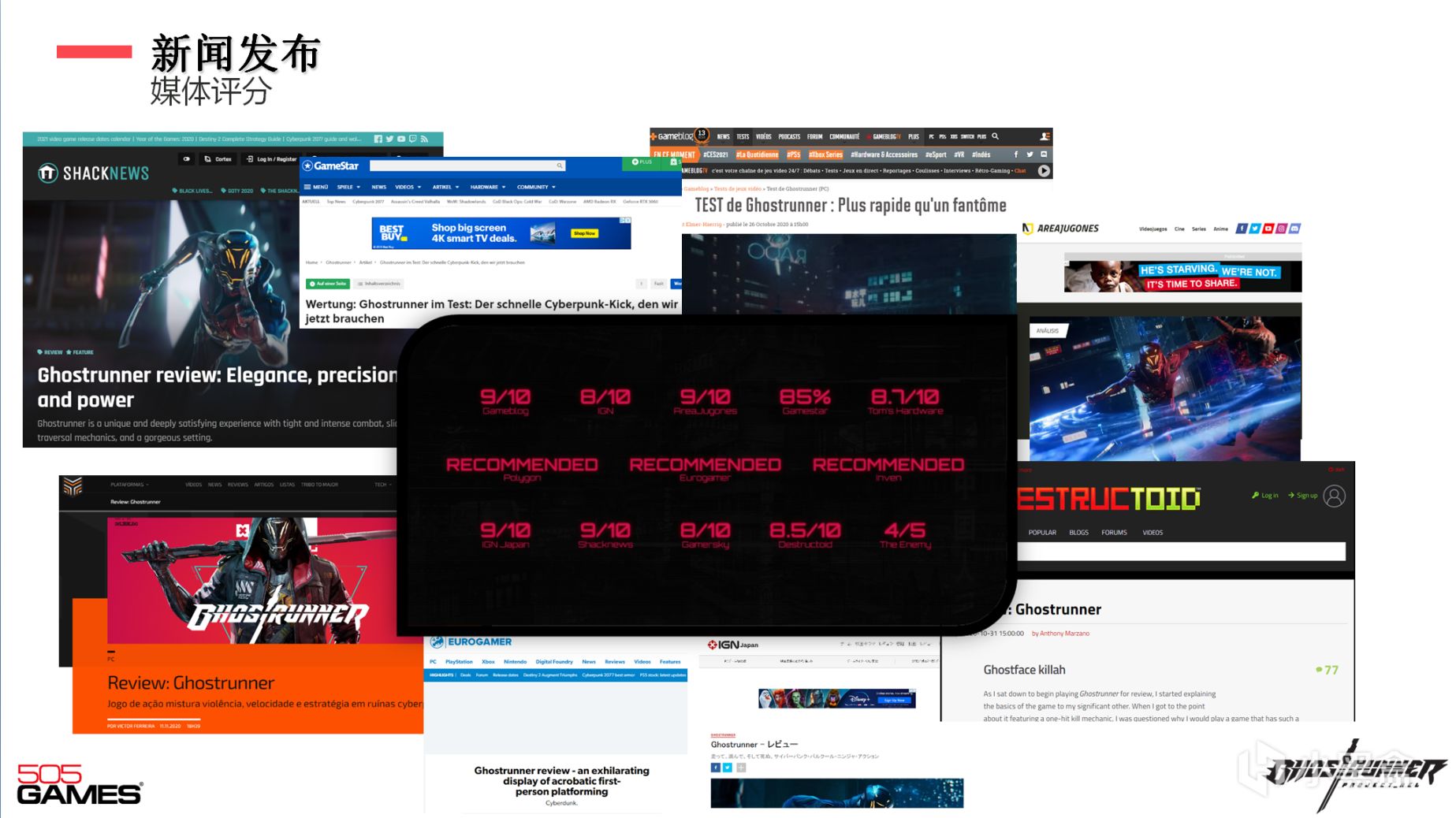Click the Gameblog user account icon
The image size is (1456, 818).
point(1045,136)
